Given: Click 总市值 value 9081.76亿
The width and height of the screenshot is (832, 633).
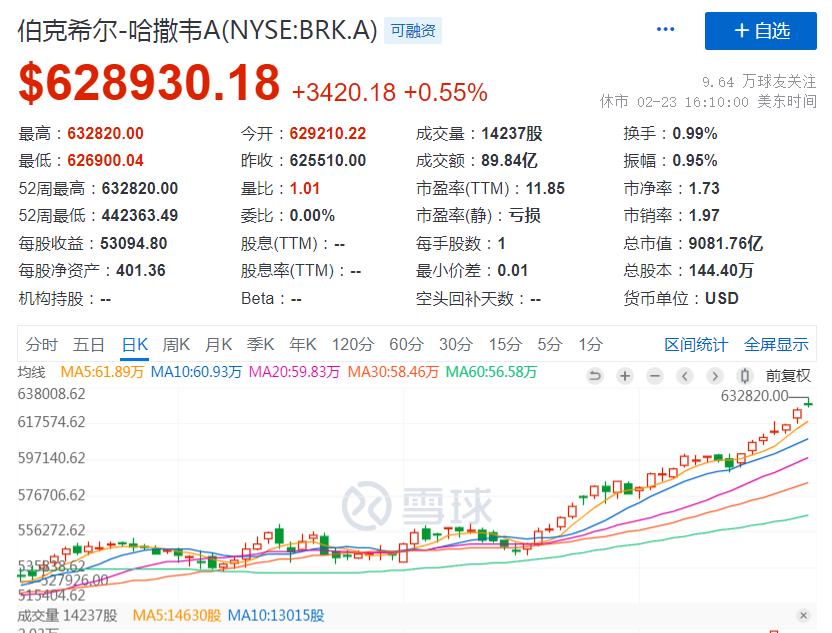Looking at the screenshot, I should pos(726,243).
